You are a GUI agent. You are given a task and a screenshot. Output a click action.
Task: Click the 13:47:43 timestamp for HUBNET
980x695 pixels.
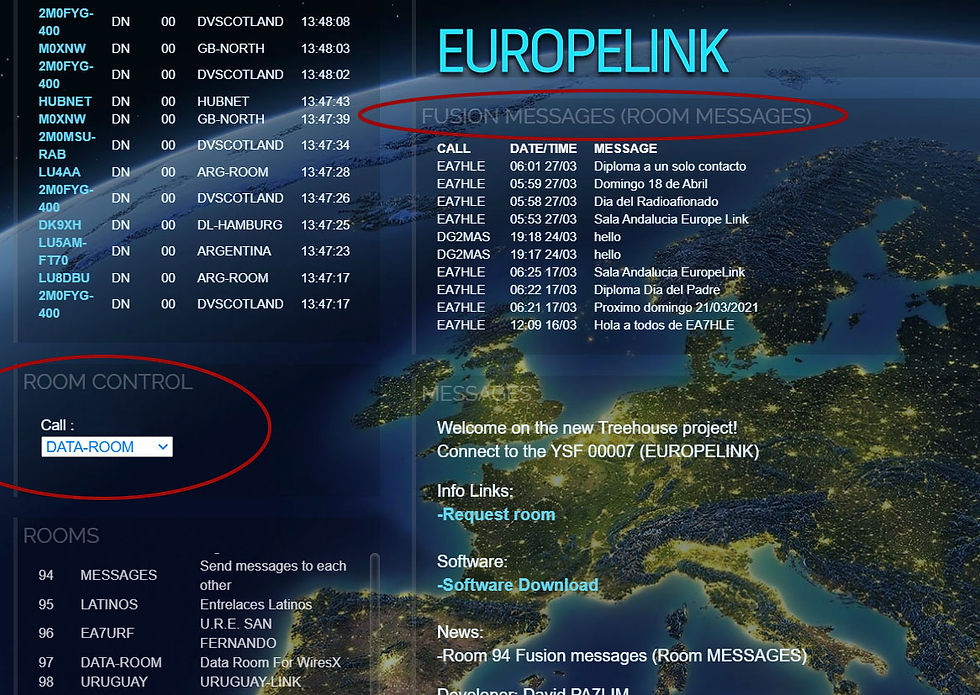[x=326, y=101]
